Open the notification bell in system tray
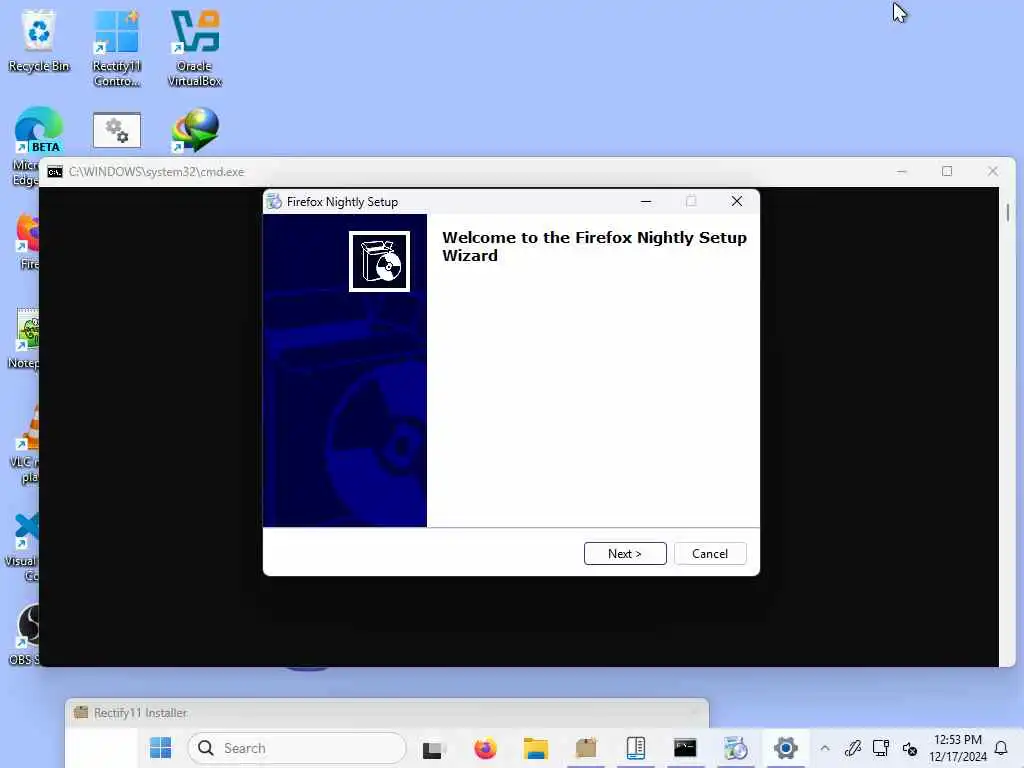Screen dimensions: 1024x768 click(1001, 748)
